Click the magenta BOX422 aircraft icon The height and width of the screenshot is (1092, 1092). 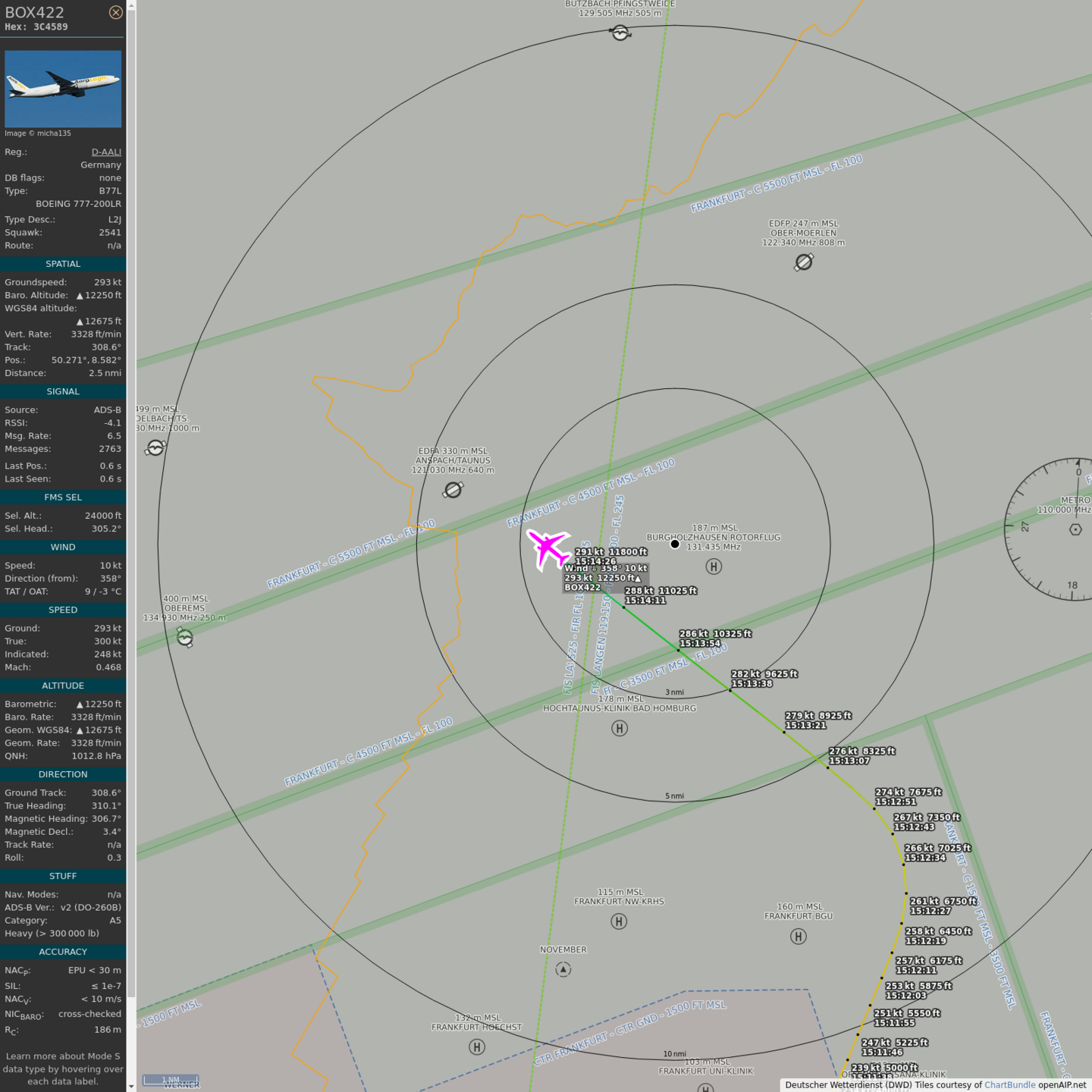click(548, 548)
